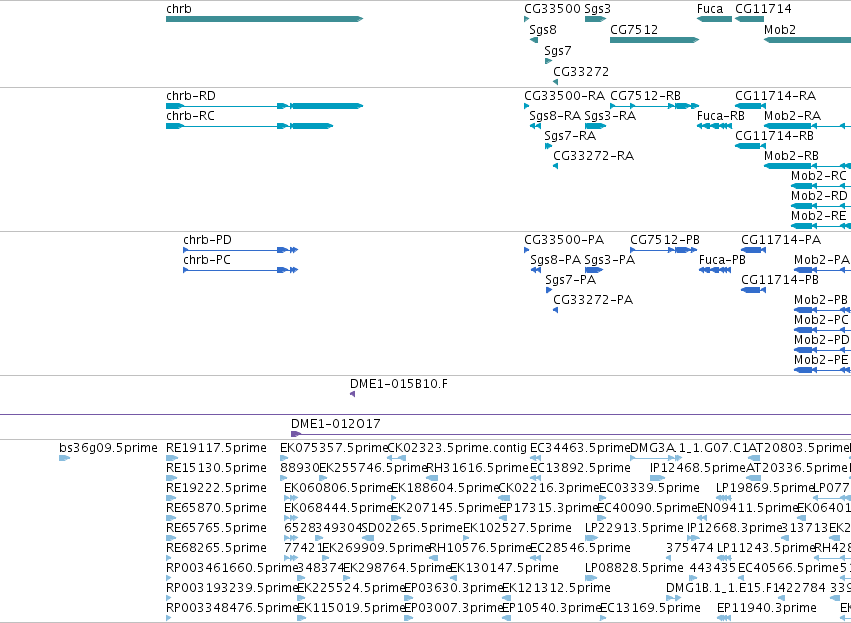Select the chrb-RC transcript

click(249, 126)
